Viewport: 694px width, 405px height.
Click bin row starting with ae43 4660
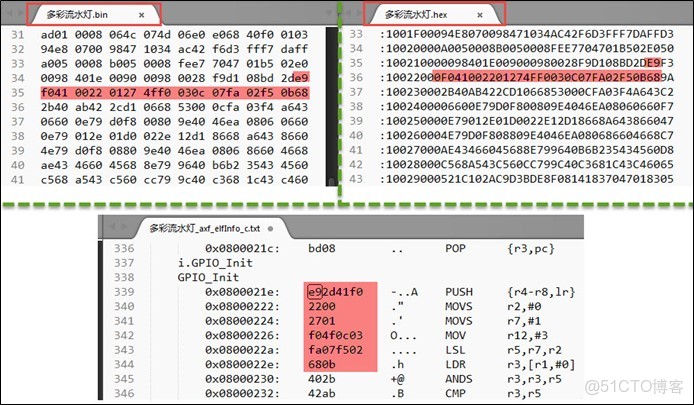(174, 165)
